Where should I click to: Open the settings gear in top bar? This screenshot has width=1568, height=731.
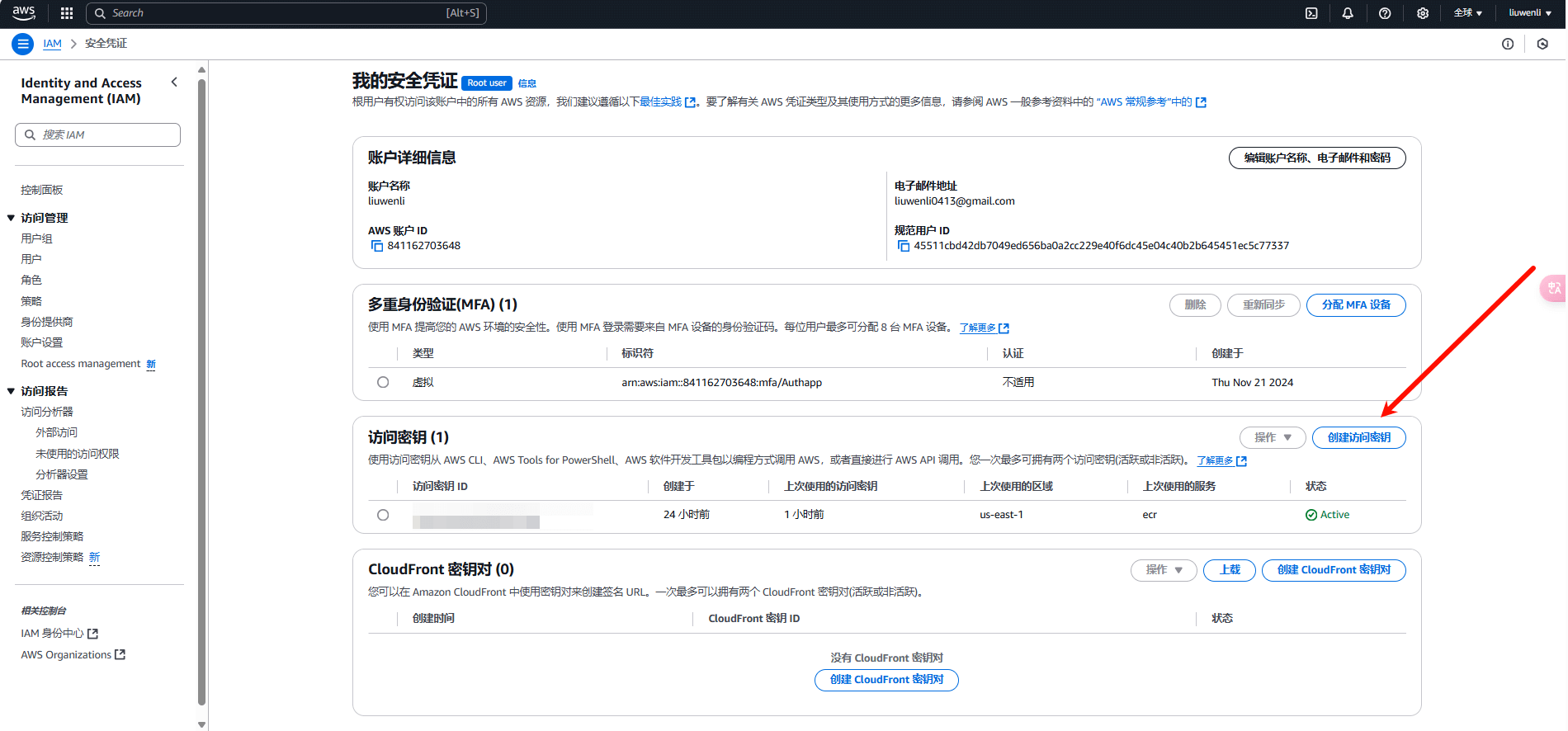pyautogui.click(x=1423, y=13)
